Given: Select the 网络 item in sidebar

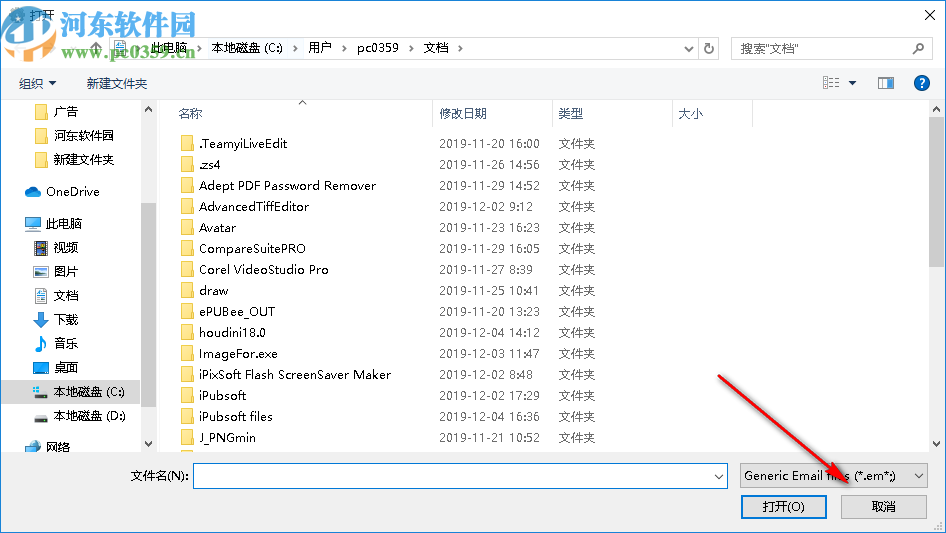Looking at the screenshot, I should tap(48, 447).
